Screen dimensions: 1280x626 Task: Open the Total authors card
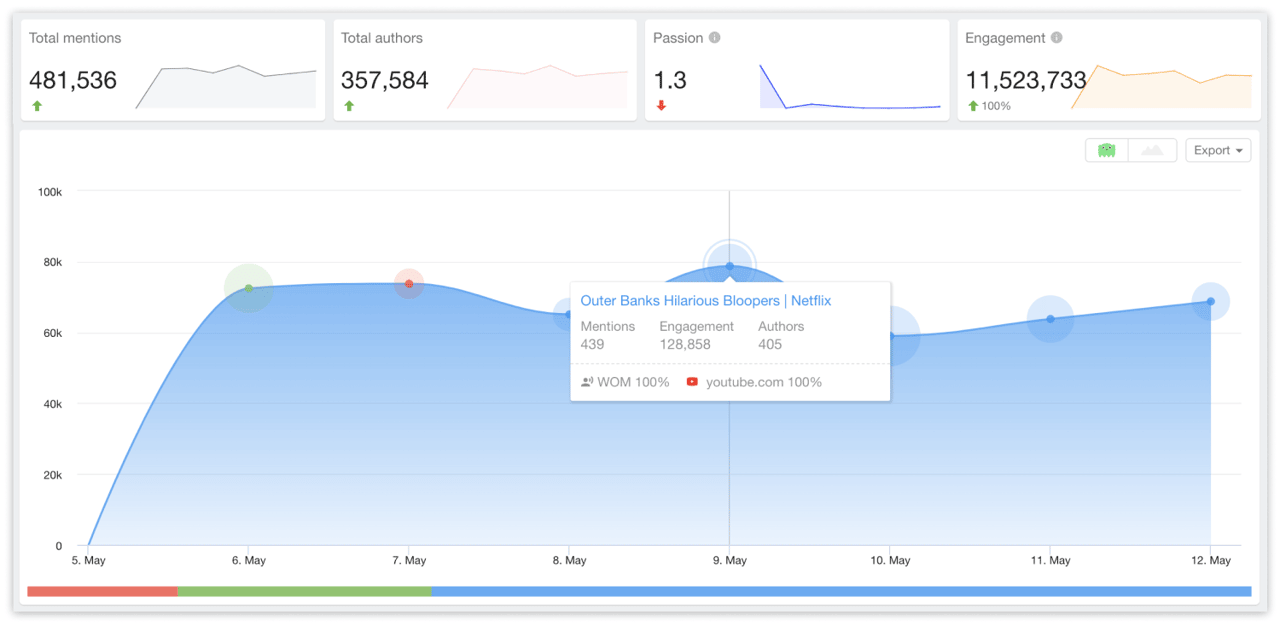[485, 70]
